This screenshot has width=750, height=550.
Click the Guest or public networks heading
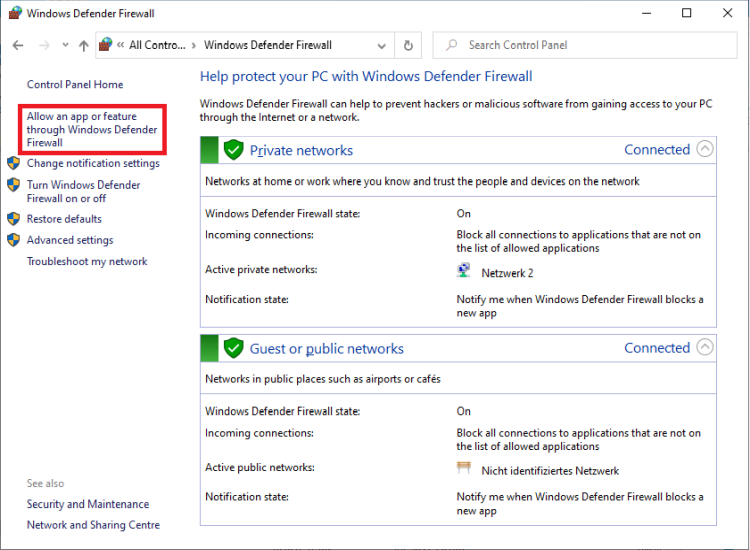coord(327,349)
